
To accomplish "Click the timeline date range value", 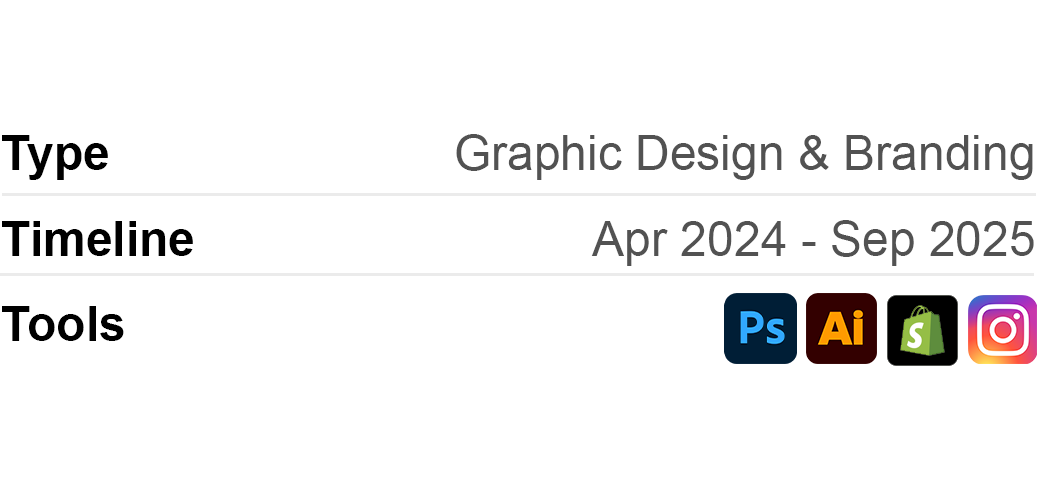I will tap(812, 240).
